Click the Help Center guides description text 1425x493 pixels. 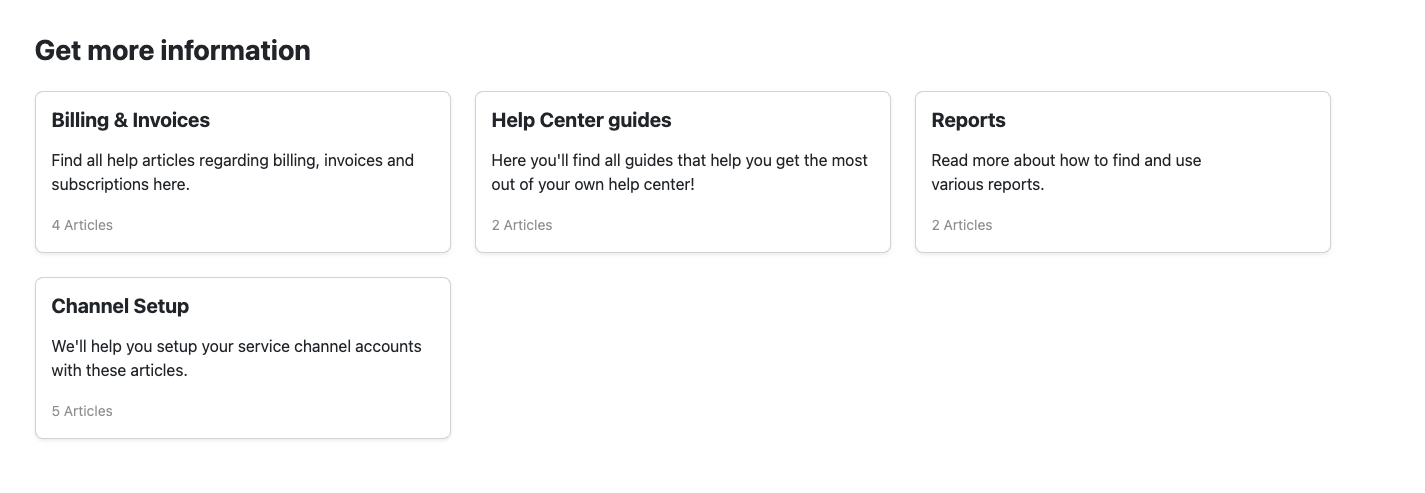tap(680, 160)
